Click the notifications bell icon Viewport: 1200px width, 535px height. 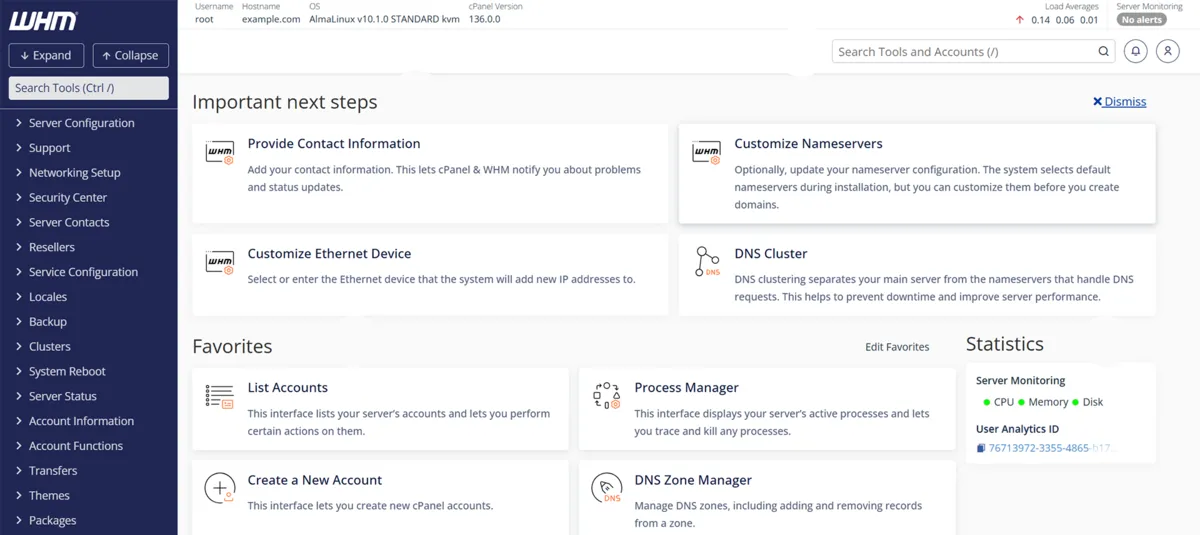(1135, 51)
